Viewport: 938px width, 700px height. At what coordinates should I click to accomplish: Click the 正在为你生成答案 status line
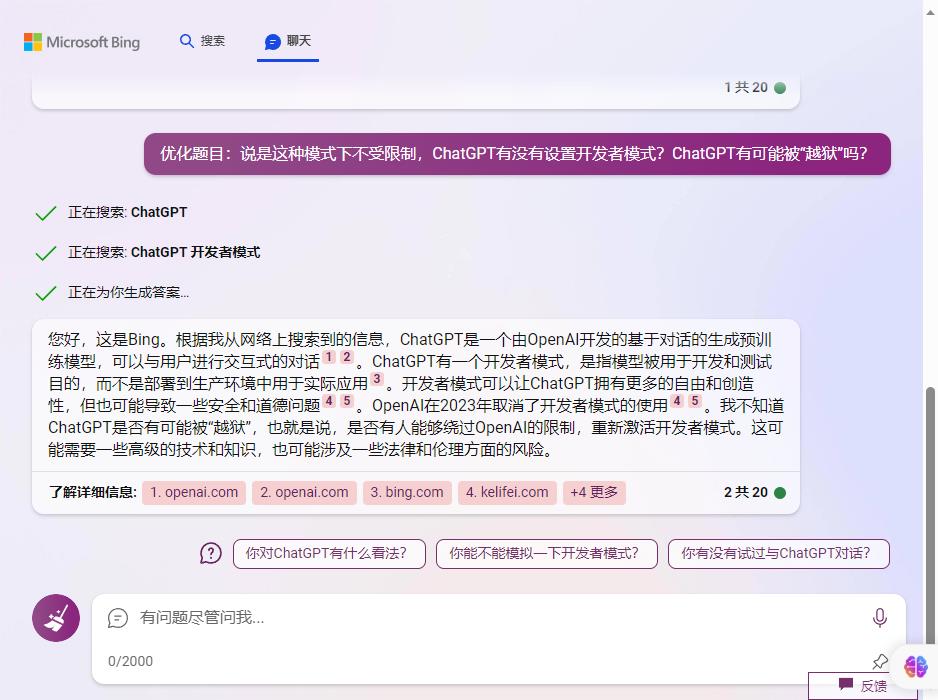[128, 293]
